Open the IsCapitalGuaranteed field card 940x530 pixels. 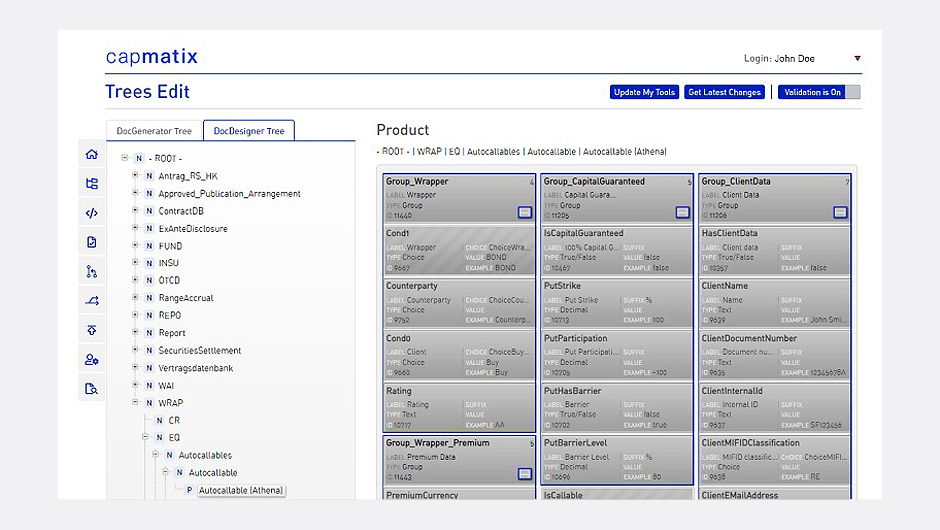[617, 250]
